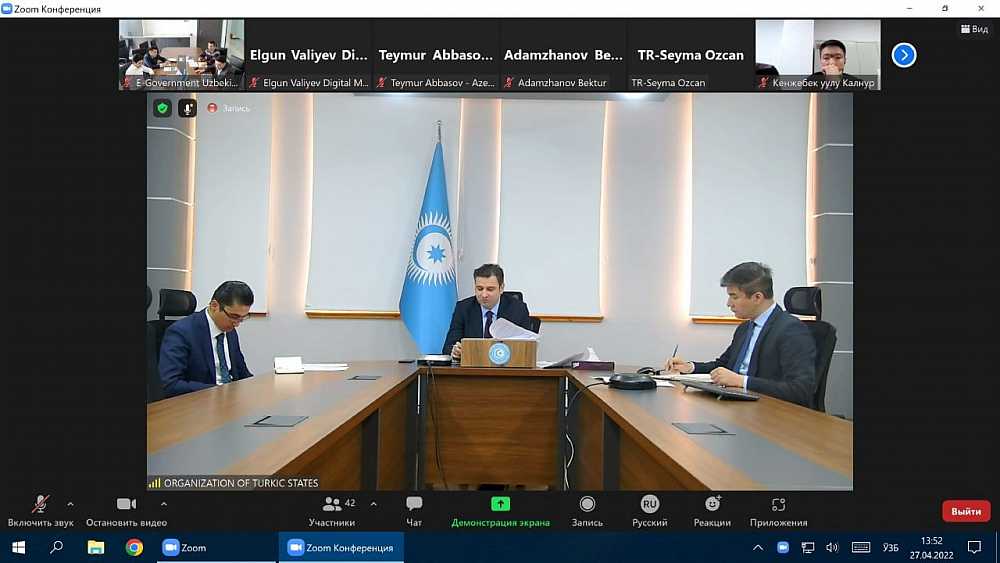Open the Приложения apps panel
This screenshot has height=563, width=1000.
point(778,510)
